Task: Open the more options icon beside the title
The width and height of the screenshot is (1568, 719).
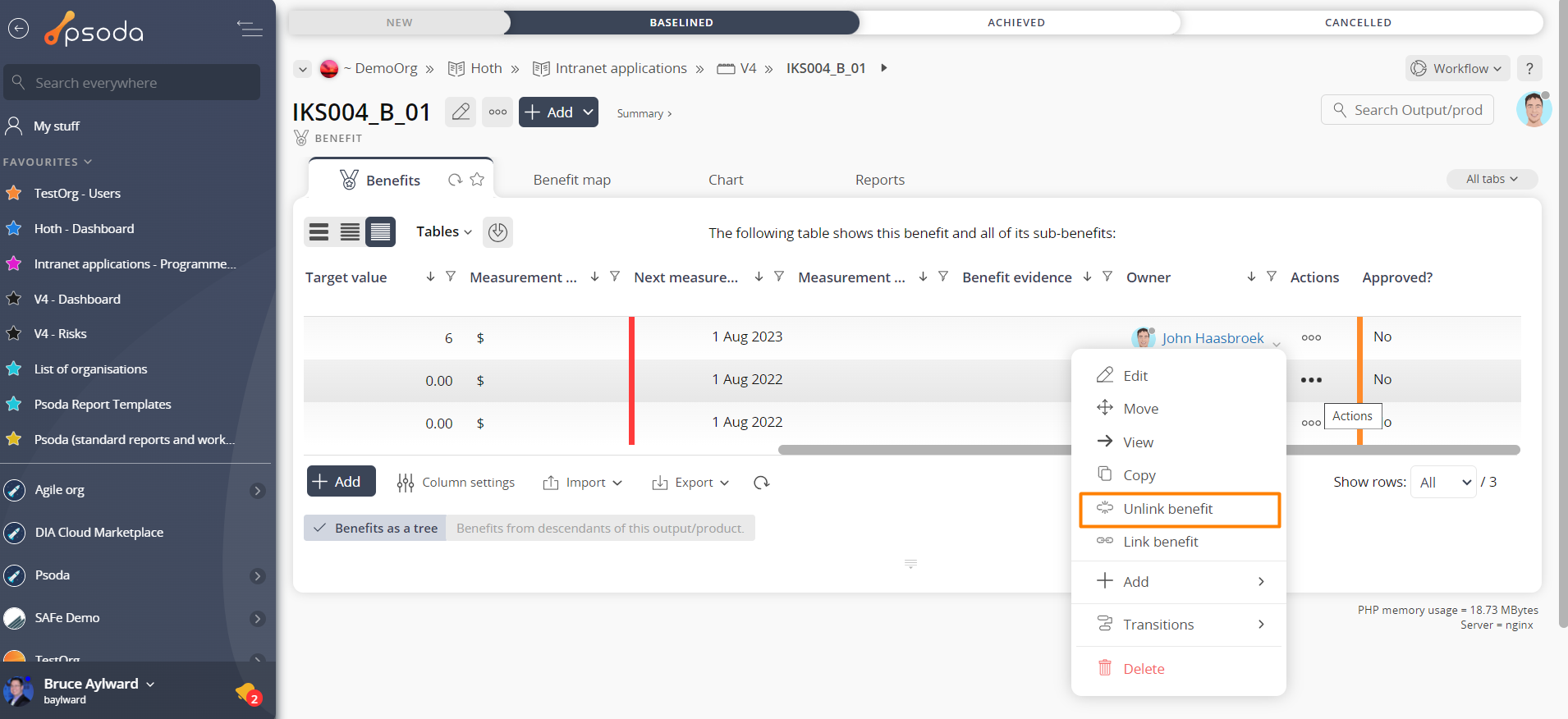Action: [497, 112]
